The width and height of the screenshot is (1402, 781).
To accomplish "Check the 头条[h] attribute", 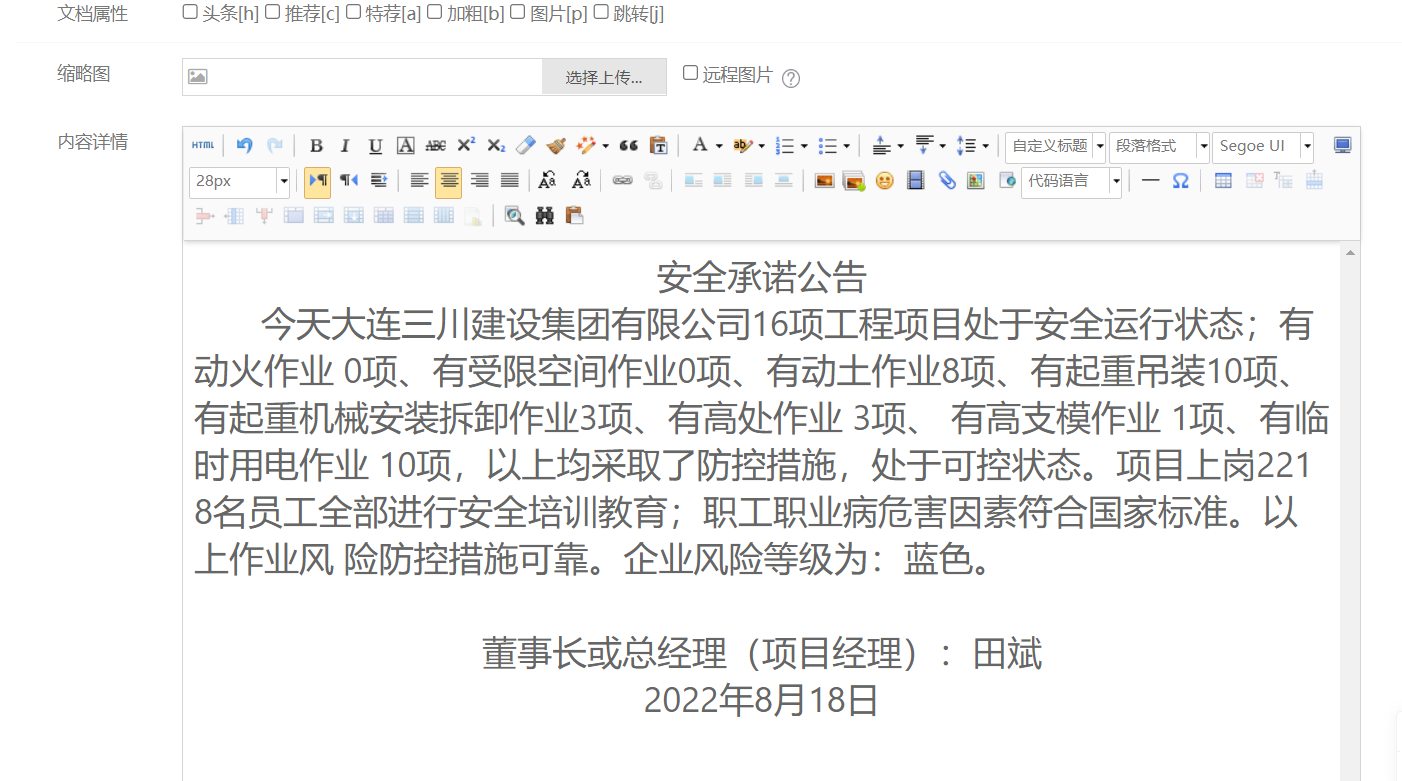I will (x=190, y=13).
